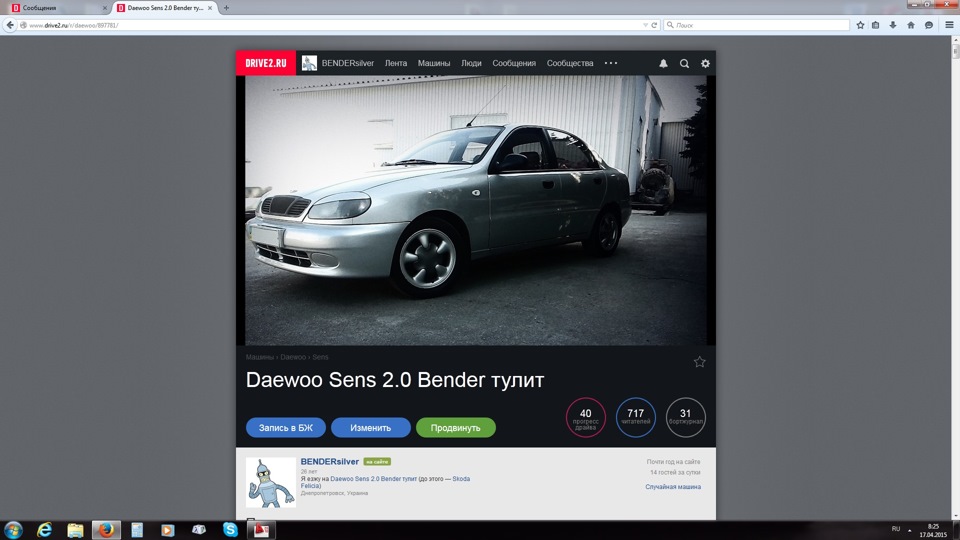Reload the page with refresh icon
The height and width of the screenshot is (540, 960).
[x=654, y=25]
